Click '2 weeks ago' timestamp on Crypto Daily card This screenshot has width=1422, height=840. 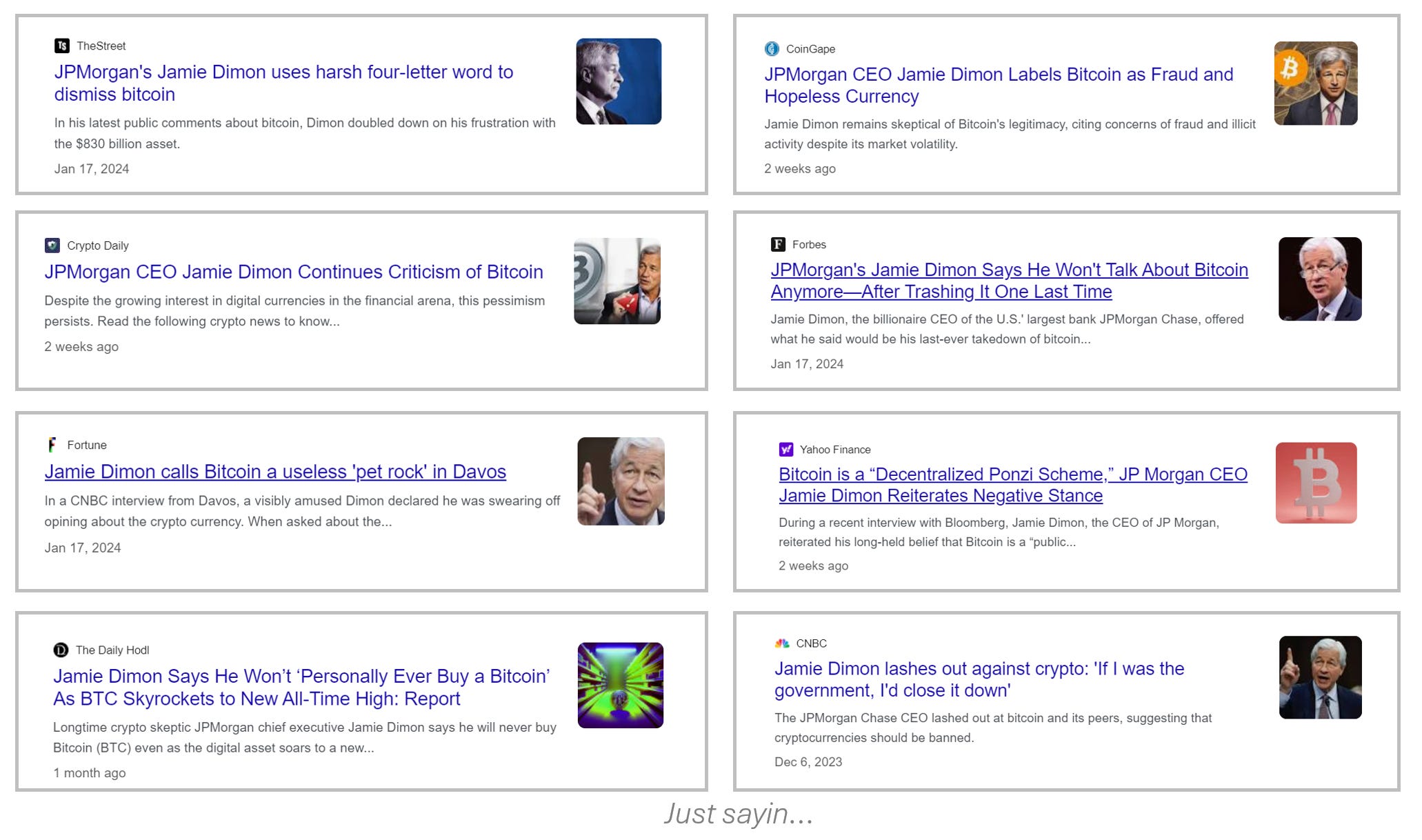point(81,346)
